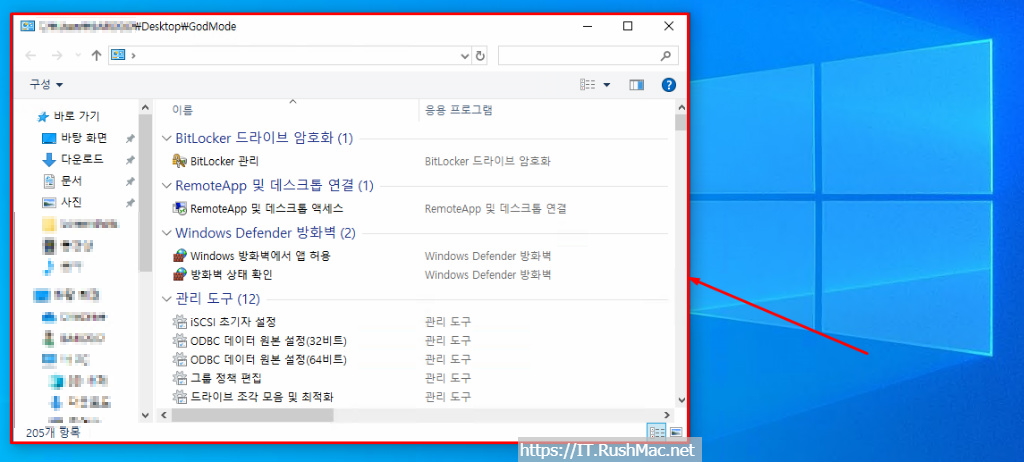Collapse RemoteApp 및 데스크톱 연결 group

pyautogui.click(x=167, y=186)
